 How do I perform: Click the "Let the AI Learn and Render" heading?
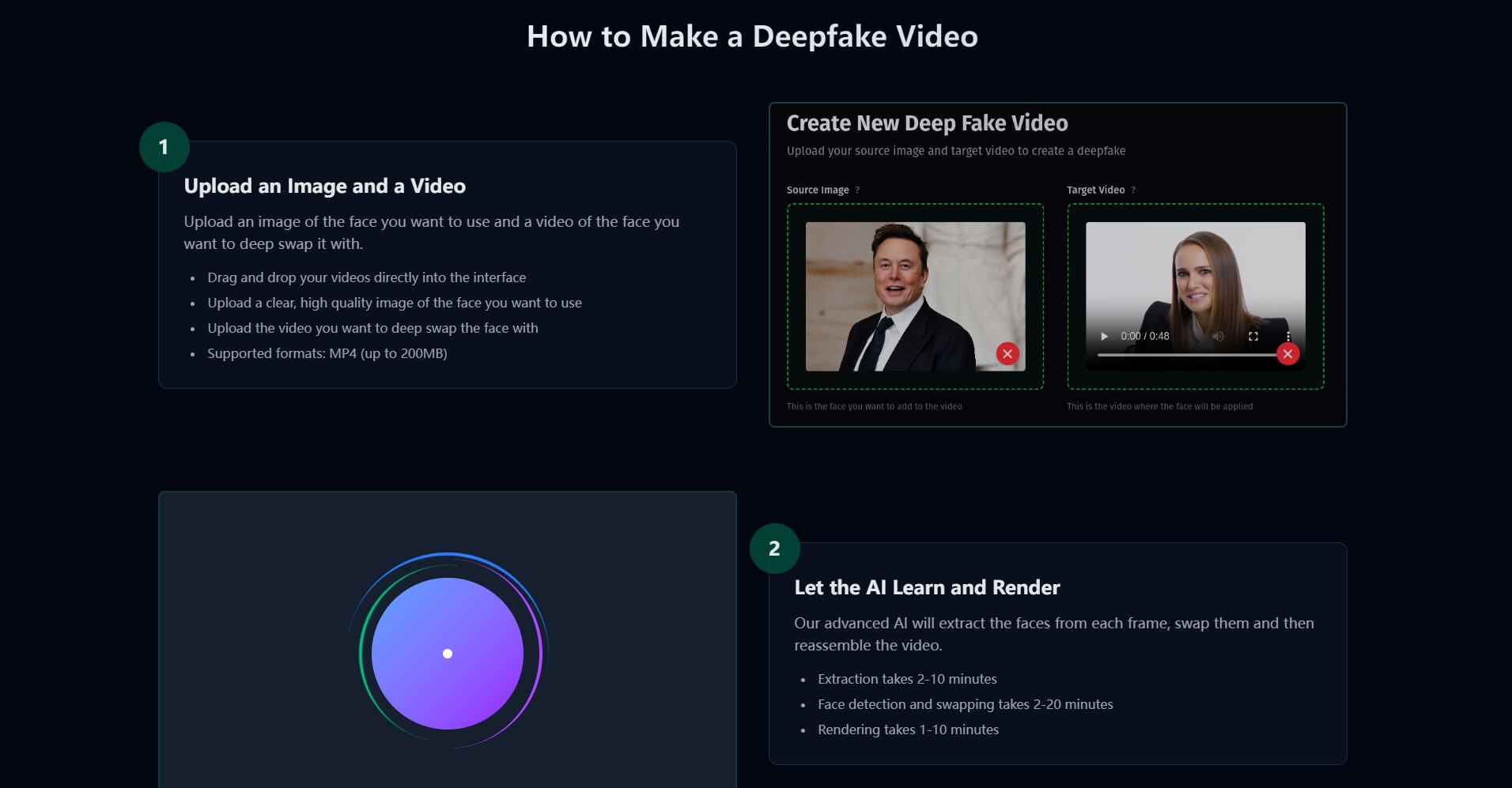(x=927, y=588)
